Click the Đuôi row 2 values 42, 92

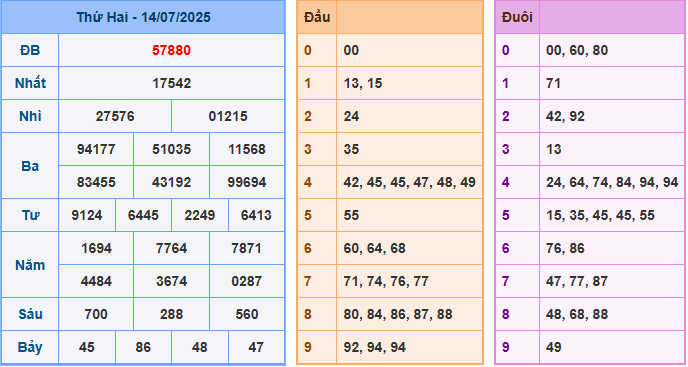(565, 116)
